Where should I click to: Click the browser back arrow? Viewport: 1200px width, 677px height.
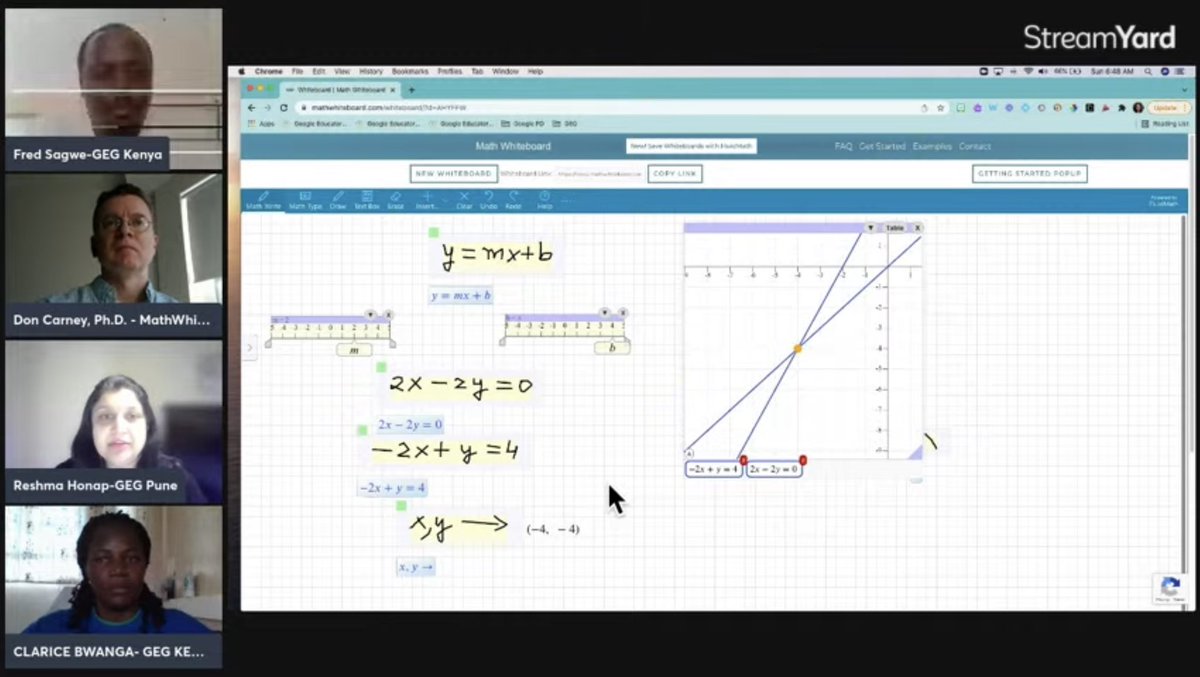(x=252, y=107)
